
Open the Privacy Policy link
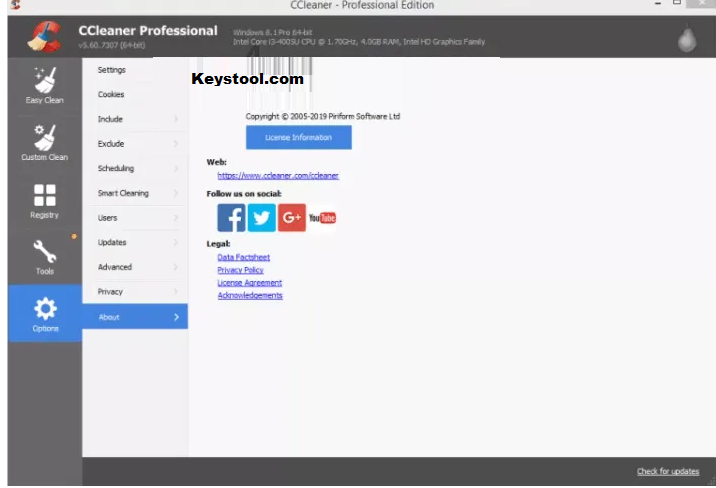pyautogui.click(x=240, y=270)
